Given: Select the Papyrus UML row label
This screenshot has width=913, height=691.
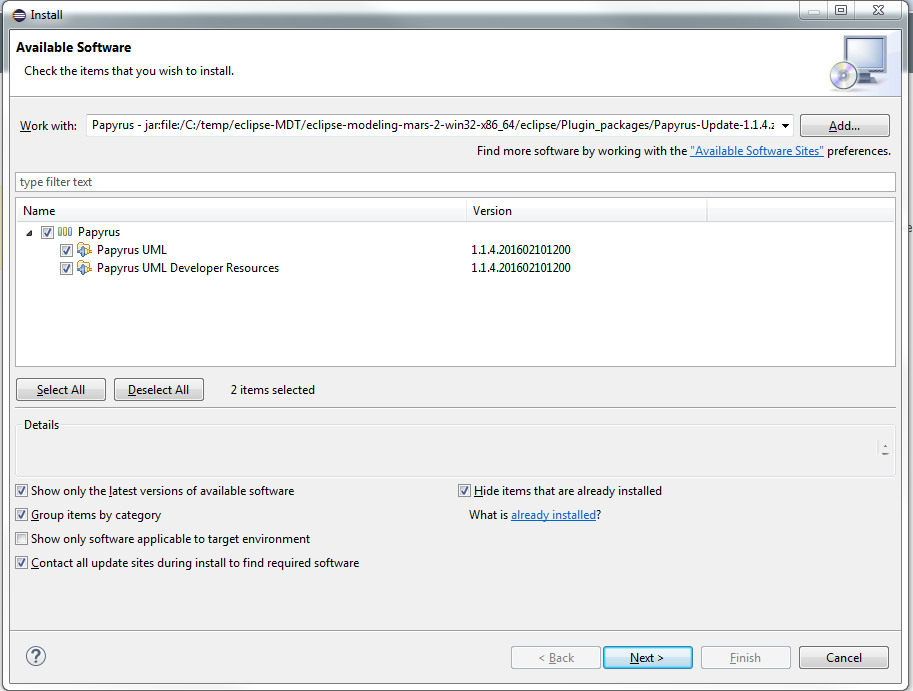Looking at the screenshot, I should click(132, 250).
